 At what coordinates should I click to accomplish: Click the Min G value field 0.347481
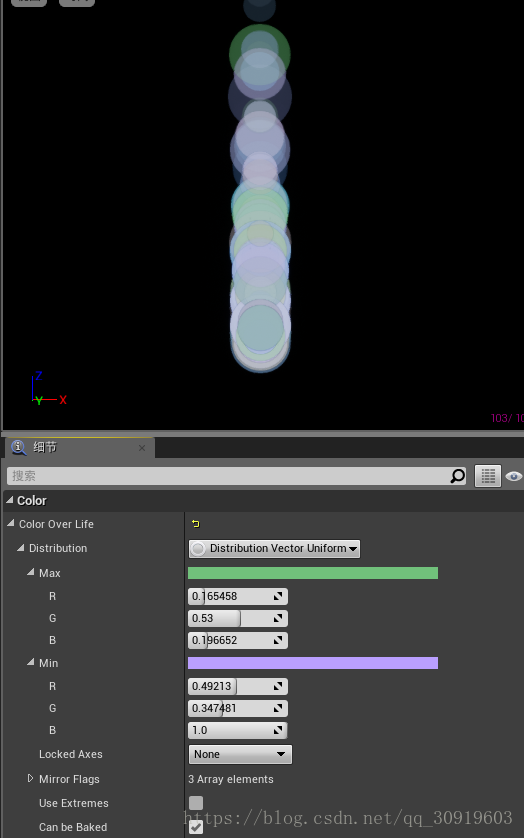point(238,708)
